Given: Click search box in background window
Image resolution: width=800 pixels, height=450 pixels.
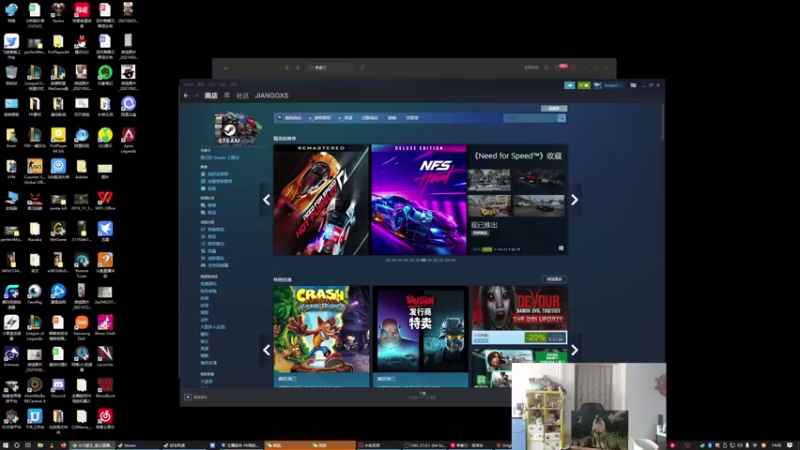Looking at the screenshot, I should coord(330,67).
